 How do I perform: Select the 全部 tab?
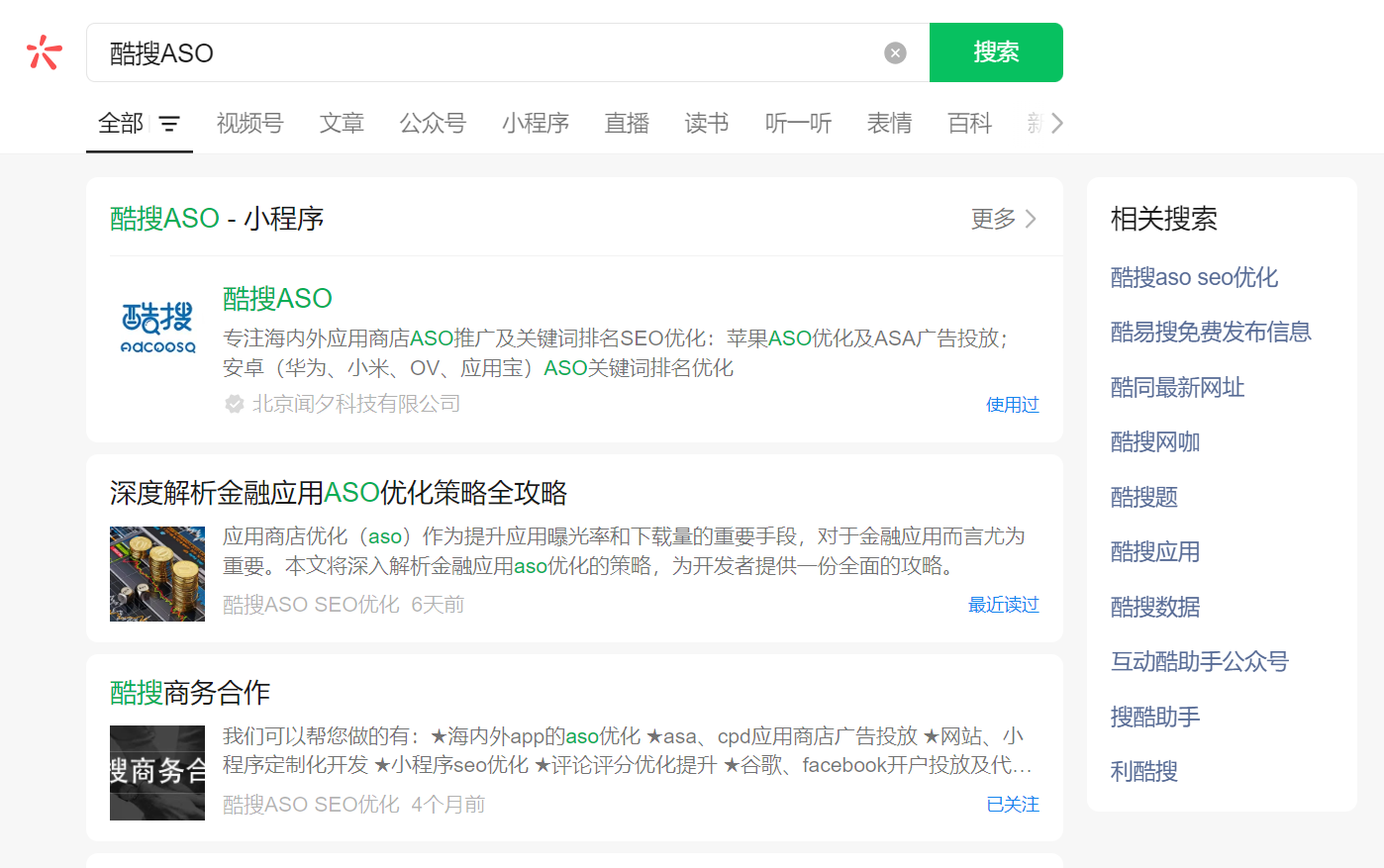(121, 124)
